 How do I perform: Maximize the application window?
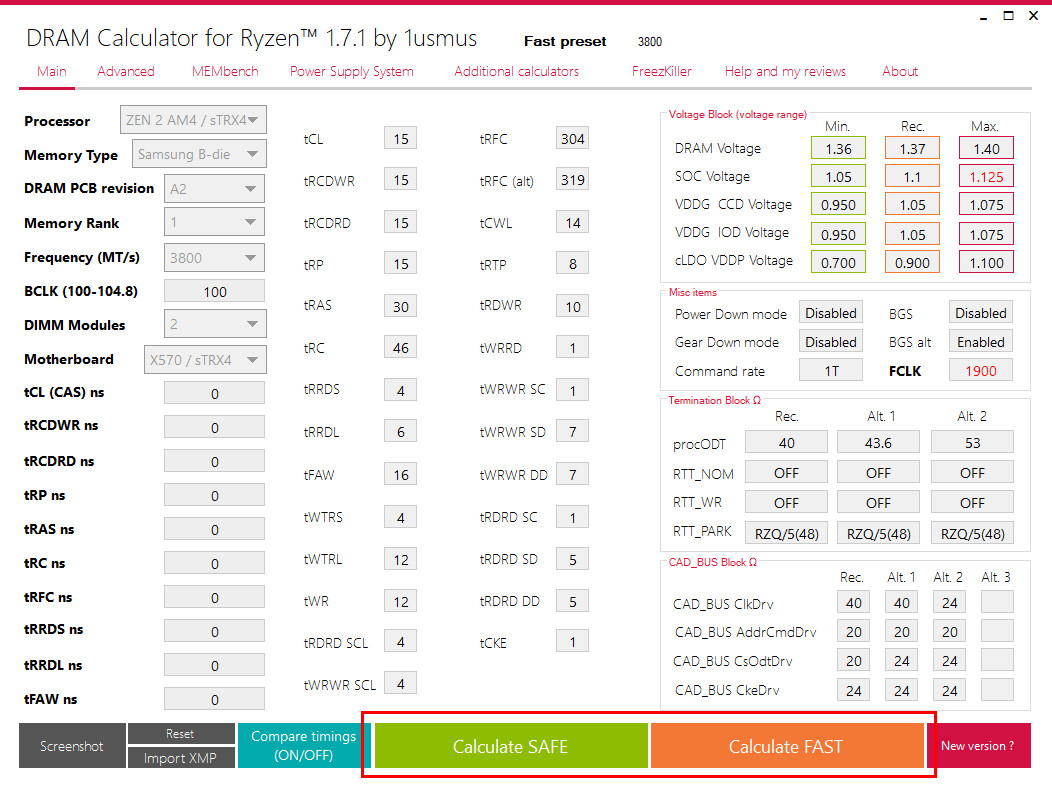1008,15
